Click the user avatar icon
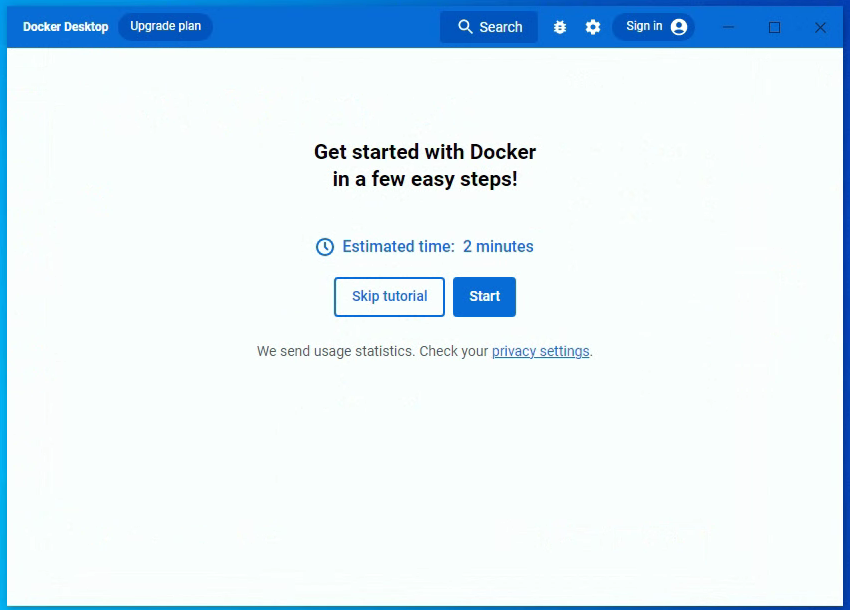 click(x=679, y=27)
